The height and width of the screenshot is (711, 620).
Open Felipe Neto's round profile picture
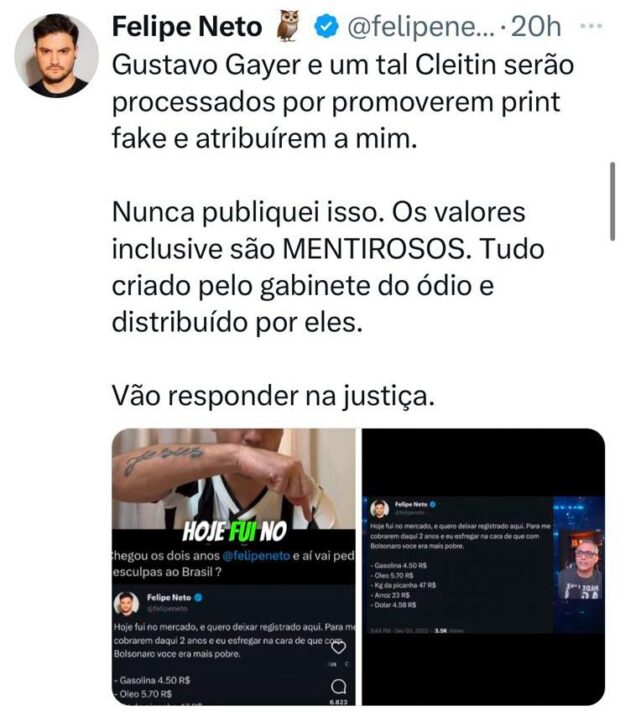(x=56, y=55)
